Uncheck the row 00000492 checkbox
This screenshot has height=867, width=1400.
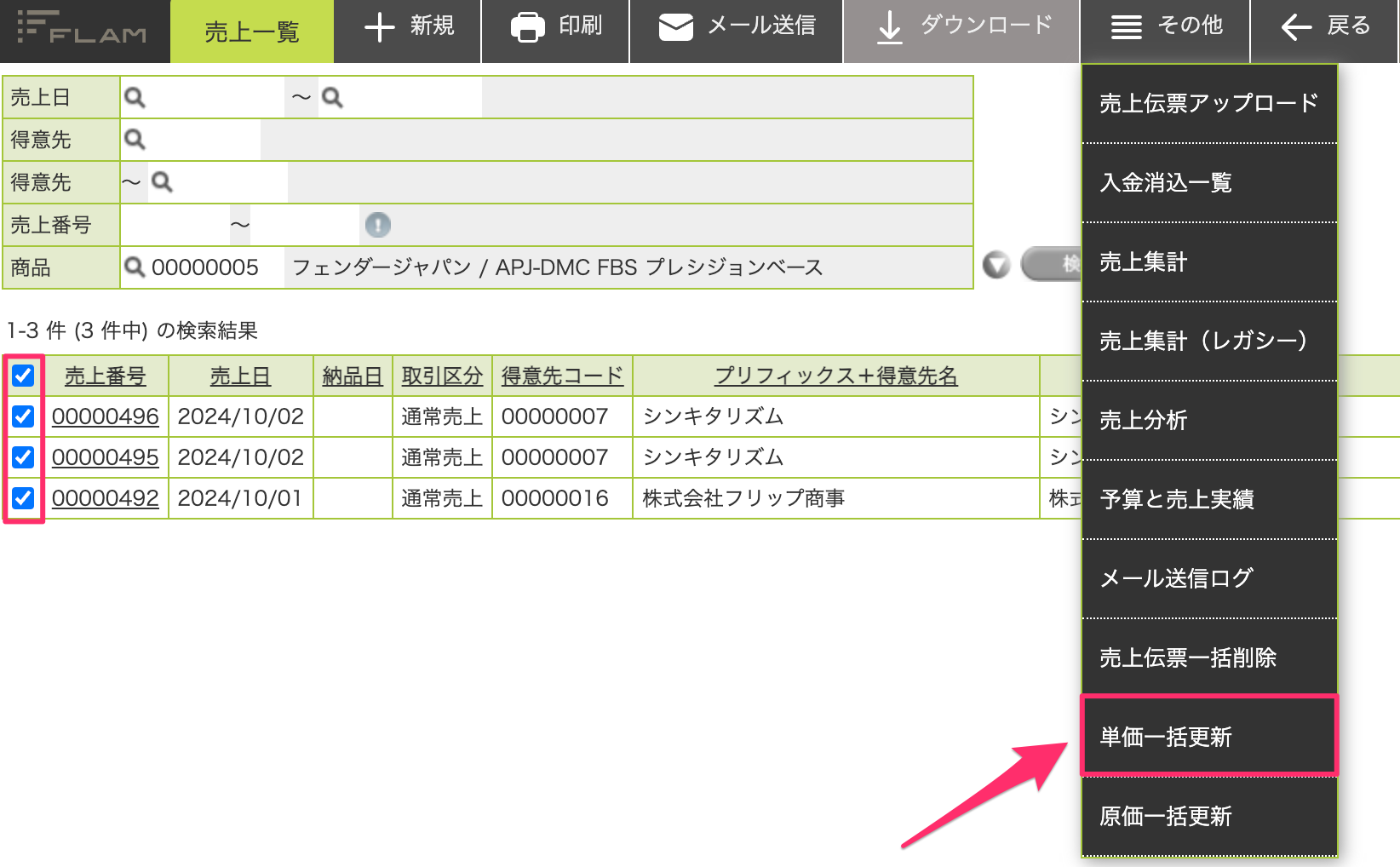pos(23,498)
